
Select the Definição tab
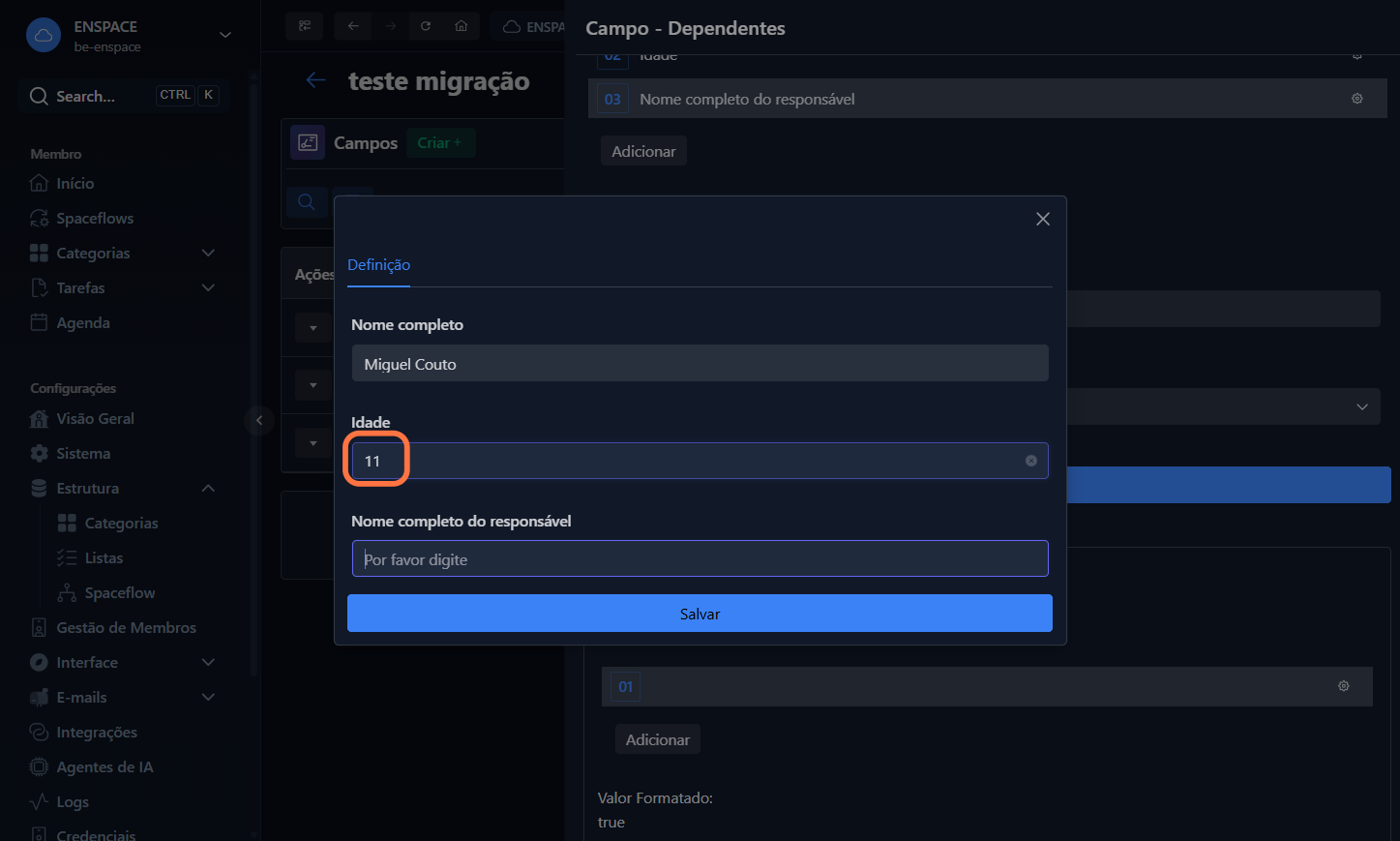(x=378, y=265)
